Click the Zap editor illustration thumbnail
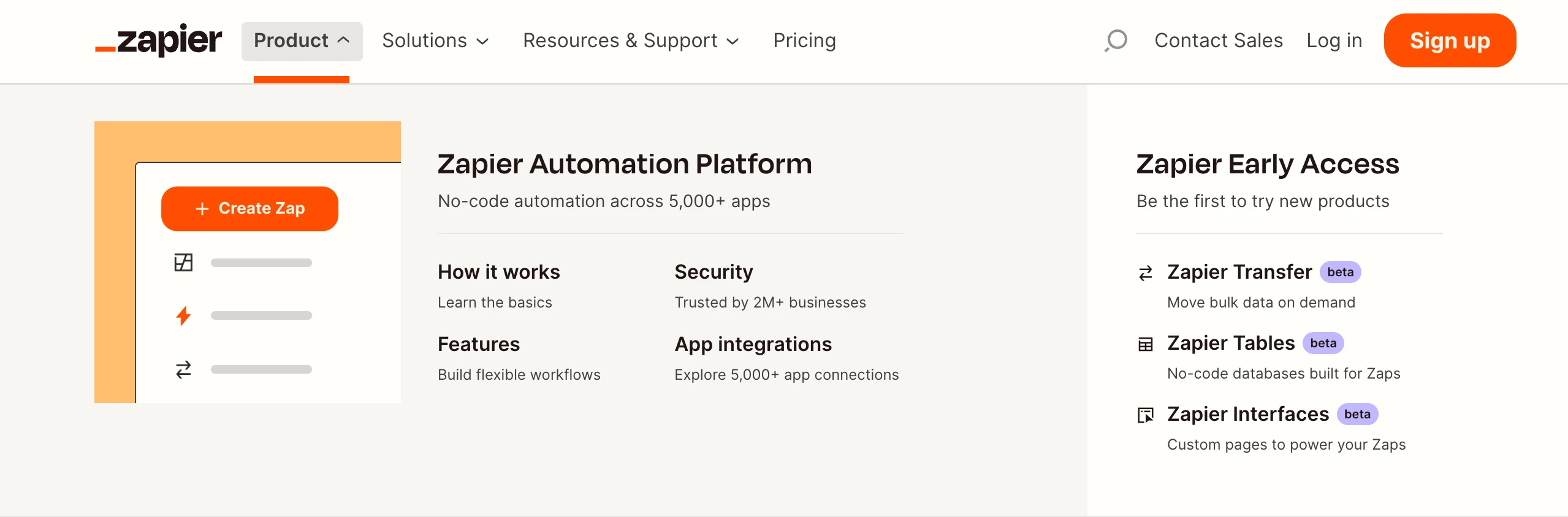 (x=248, y=262)
